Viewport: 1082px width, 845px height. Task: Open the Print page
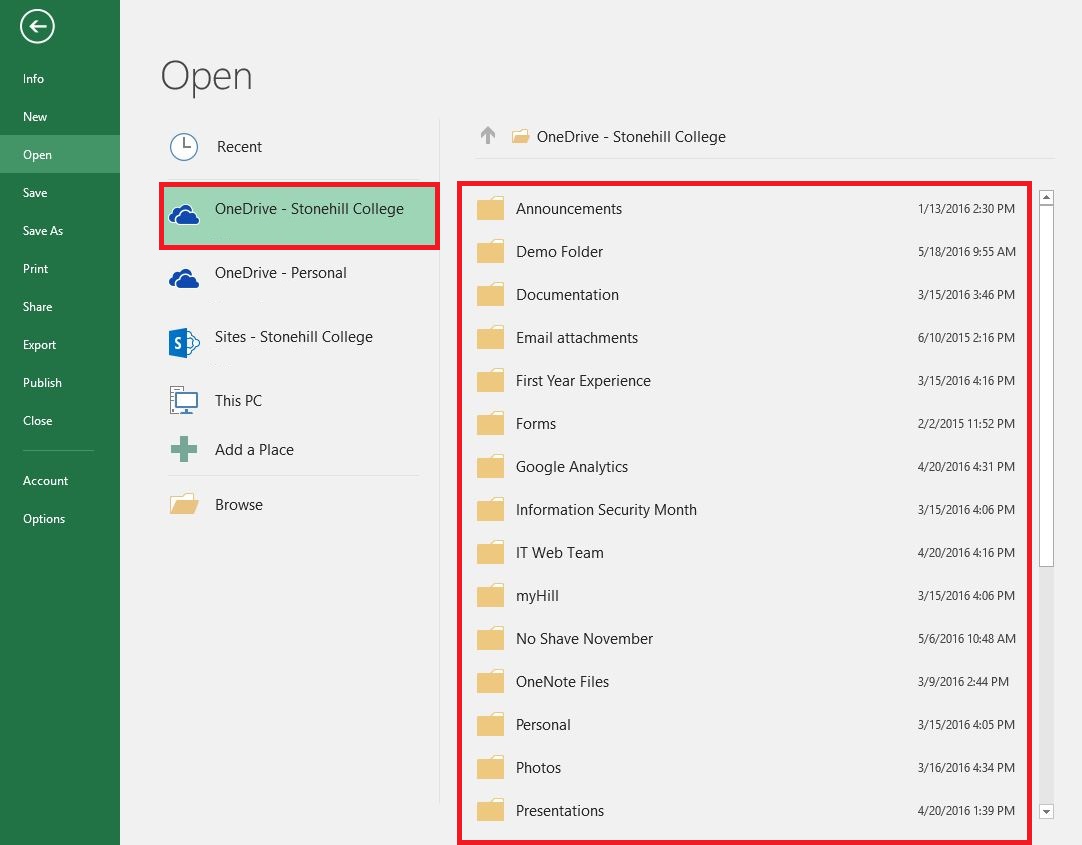coord(60,268)
